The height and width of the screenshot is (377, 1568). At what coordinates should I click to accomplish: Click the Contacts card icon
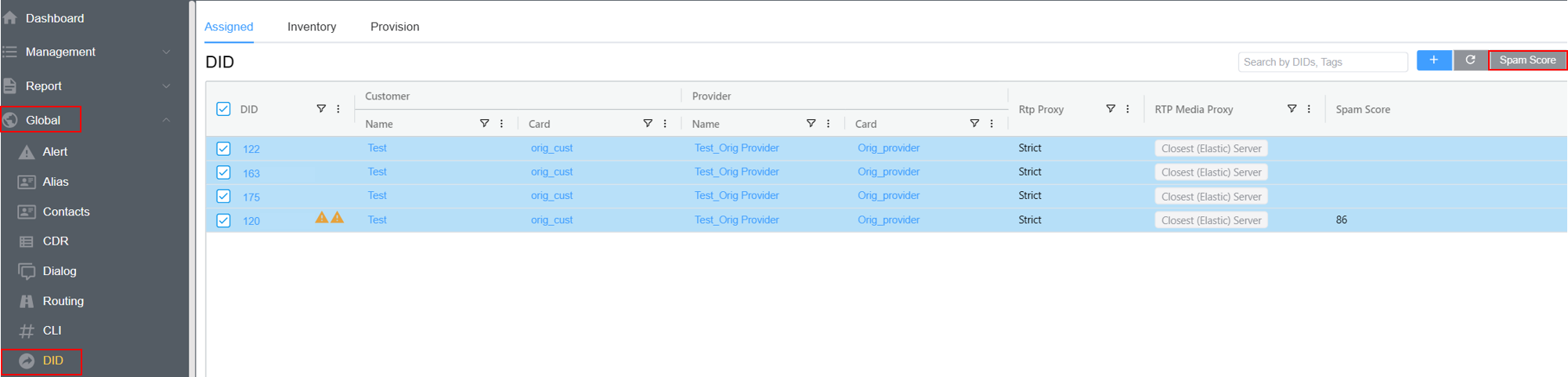(27, 212)
